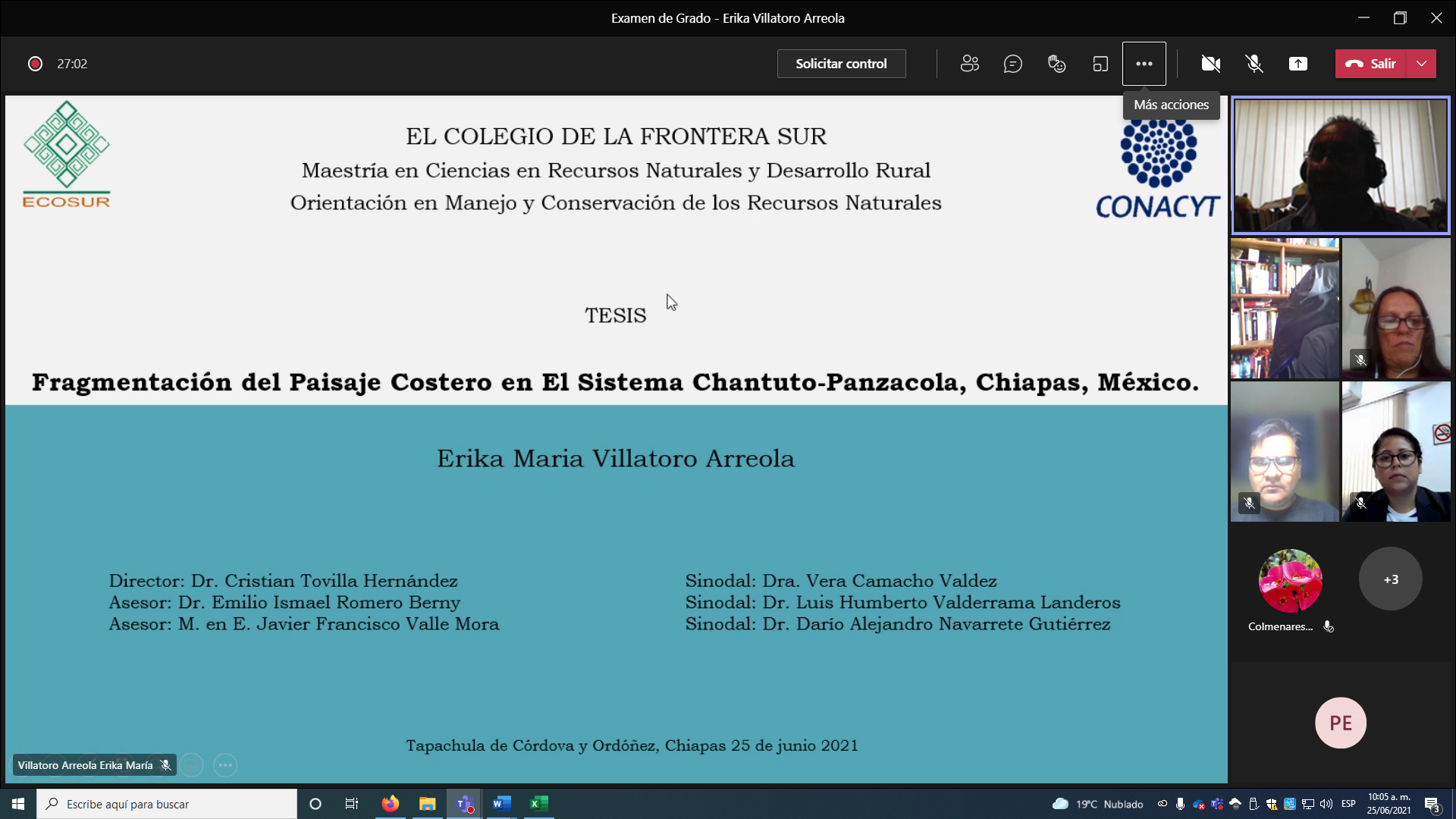This screenshot has width=1456, height=819.
Task: Open the share content tray
Action: 1299,64
